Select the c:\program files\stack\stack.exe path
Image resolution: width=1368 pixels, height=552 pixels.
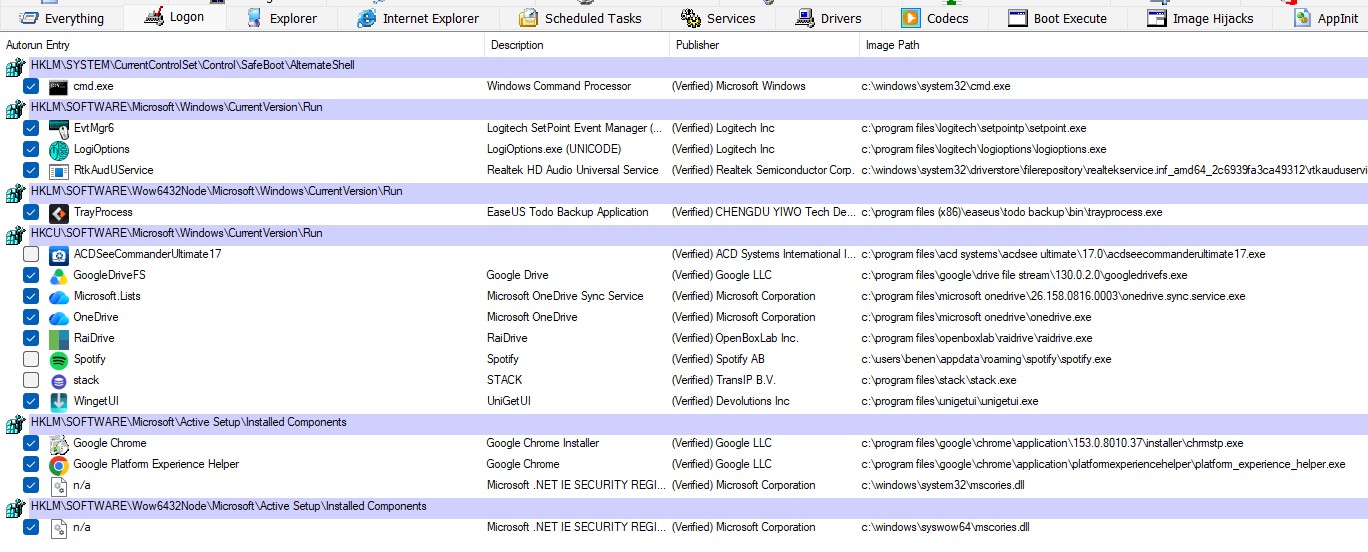[939, 380]
